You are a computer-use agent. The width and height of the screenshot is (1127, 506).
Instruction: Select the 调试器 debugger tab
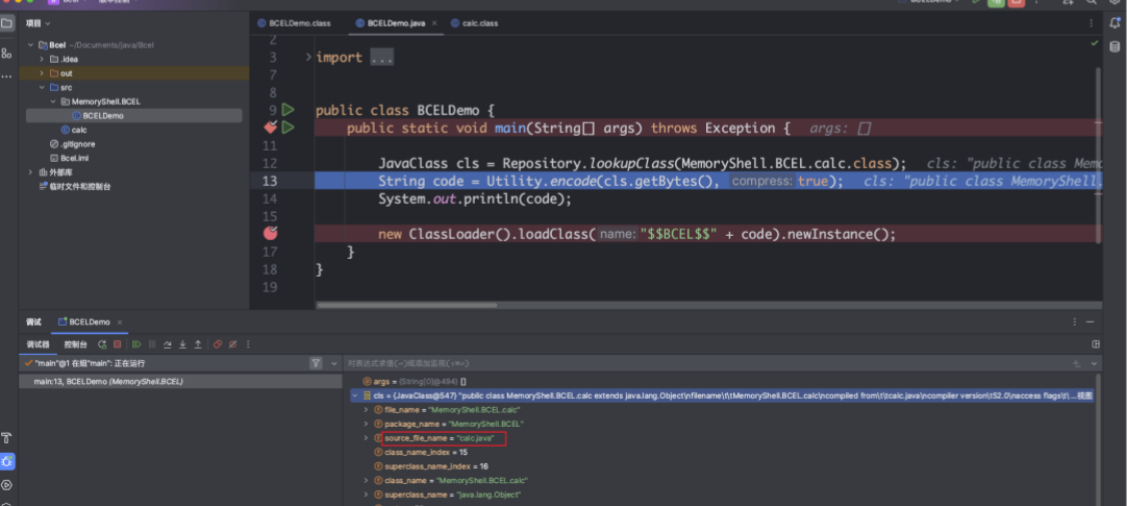tap(37, 344)
